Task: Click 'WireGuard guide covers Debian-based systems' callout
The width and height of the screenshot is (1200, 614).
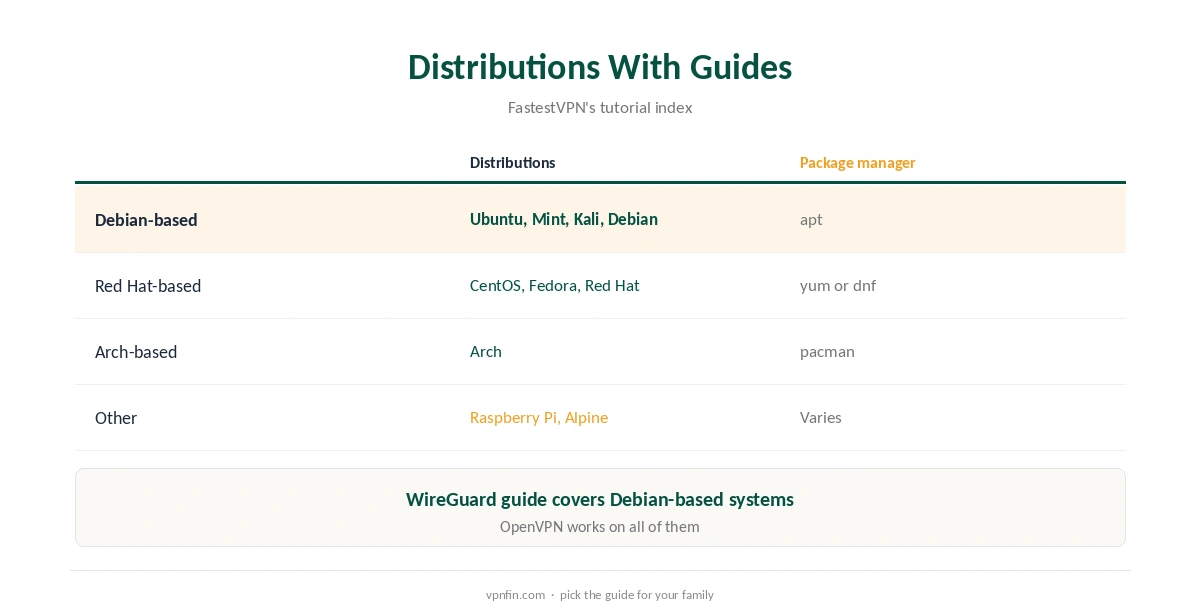Action: click(600, 499)
